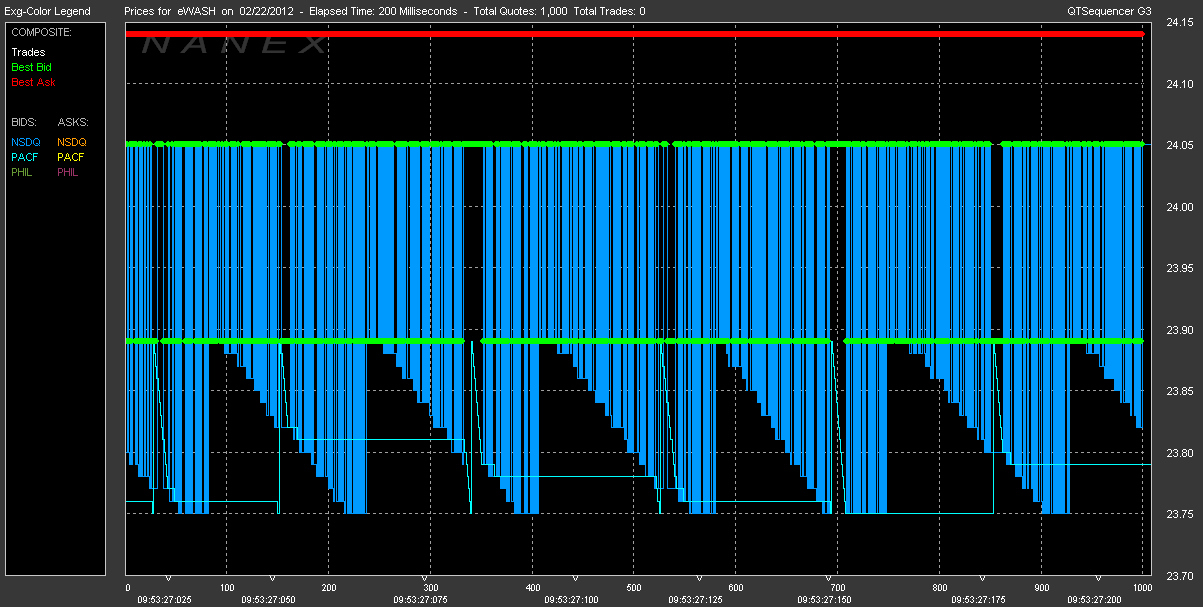
Task: Select NSDQ under the BIDS column
Action: click(26, 142)
